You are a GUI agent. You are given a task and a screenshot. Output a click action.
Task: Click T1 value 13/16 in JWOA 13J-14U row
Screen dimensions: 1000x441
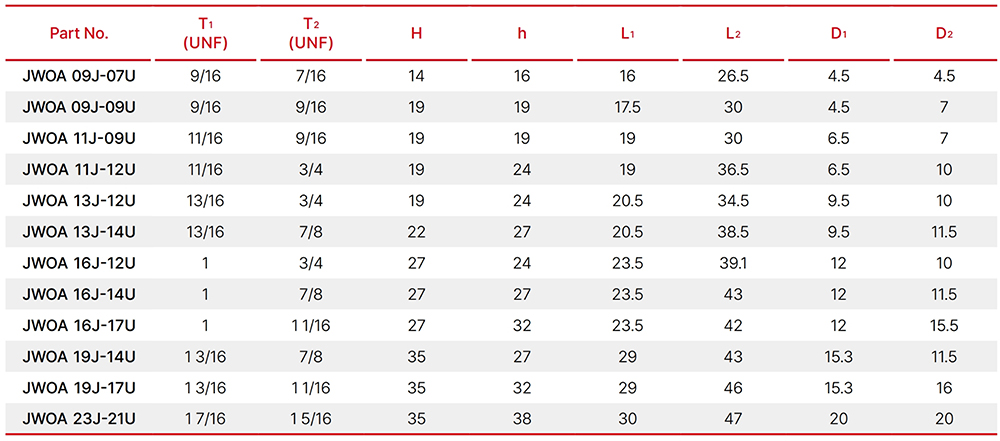[x=205, y=232]
